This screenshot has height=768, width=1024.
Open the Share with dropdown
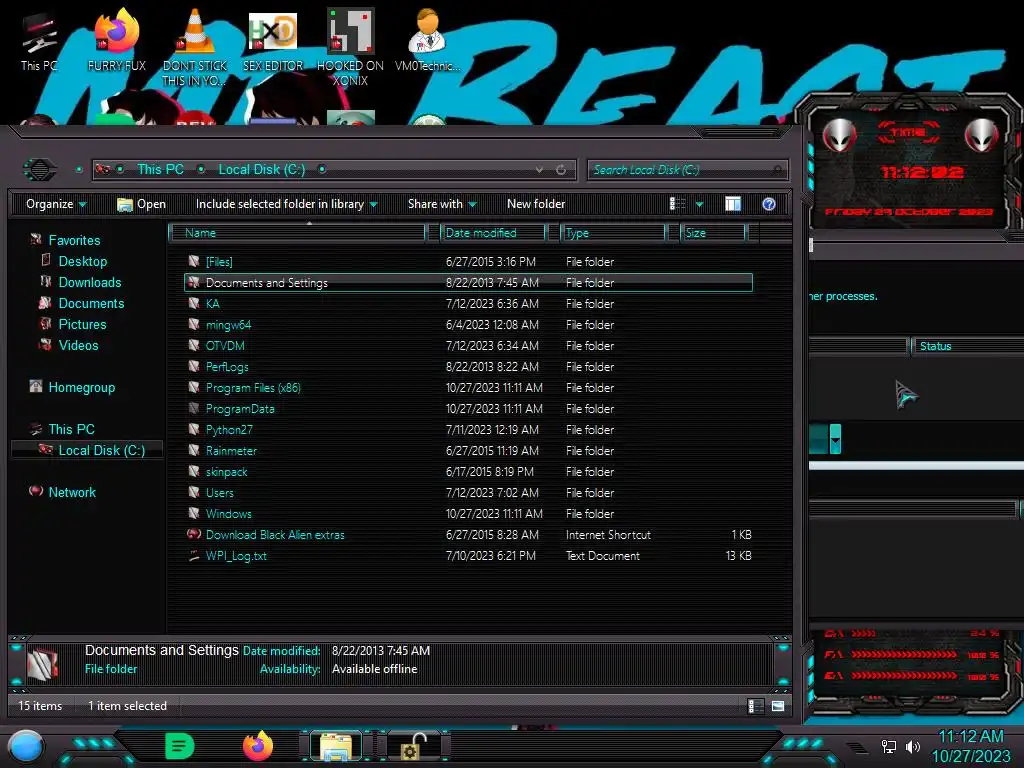point(442,204)
